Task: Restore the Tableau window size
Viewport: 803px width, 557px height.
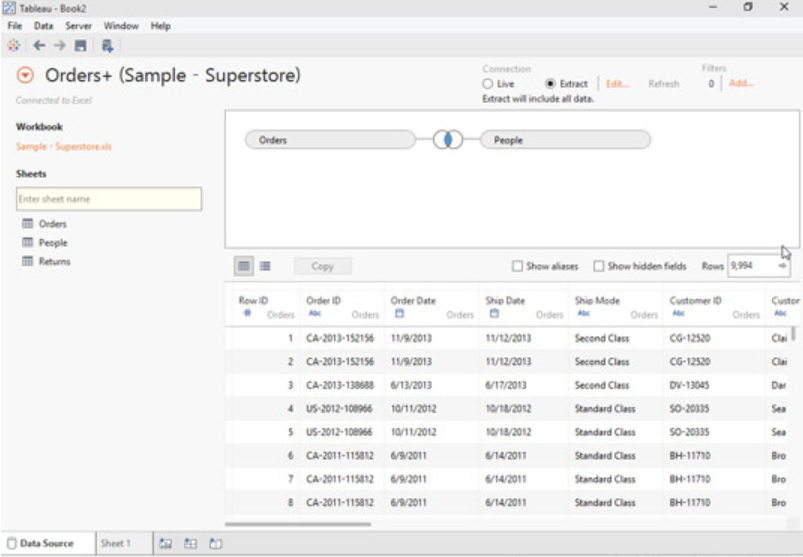Action: pyautogui.click(x=748, y=7)
